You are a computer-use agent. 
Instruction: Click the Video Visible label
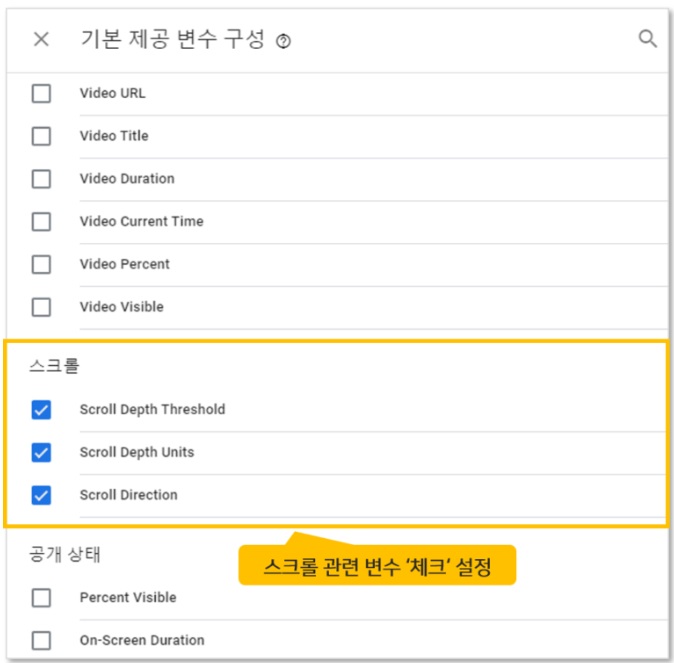122,307
